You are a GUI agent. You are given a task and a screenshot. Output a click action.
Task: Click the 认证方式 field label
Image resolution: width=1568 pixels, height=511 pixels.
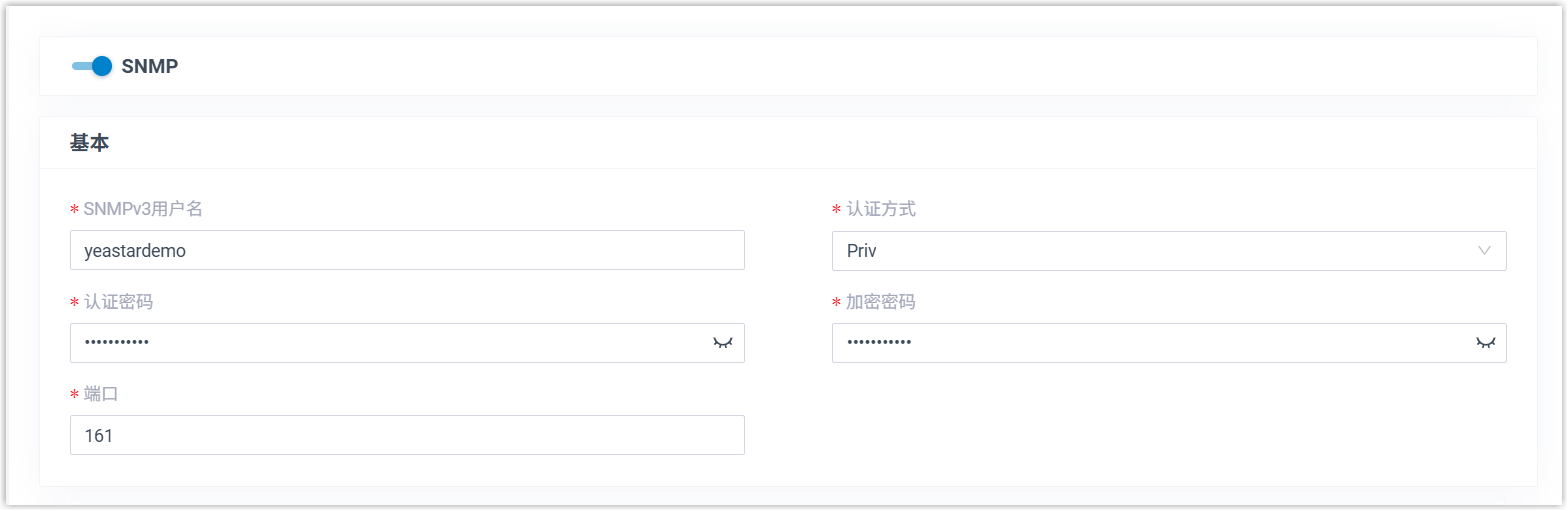881,209
